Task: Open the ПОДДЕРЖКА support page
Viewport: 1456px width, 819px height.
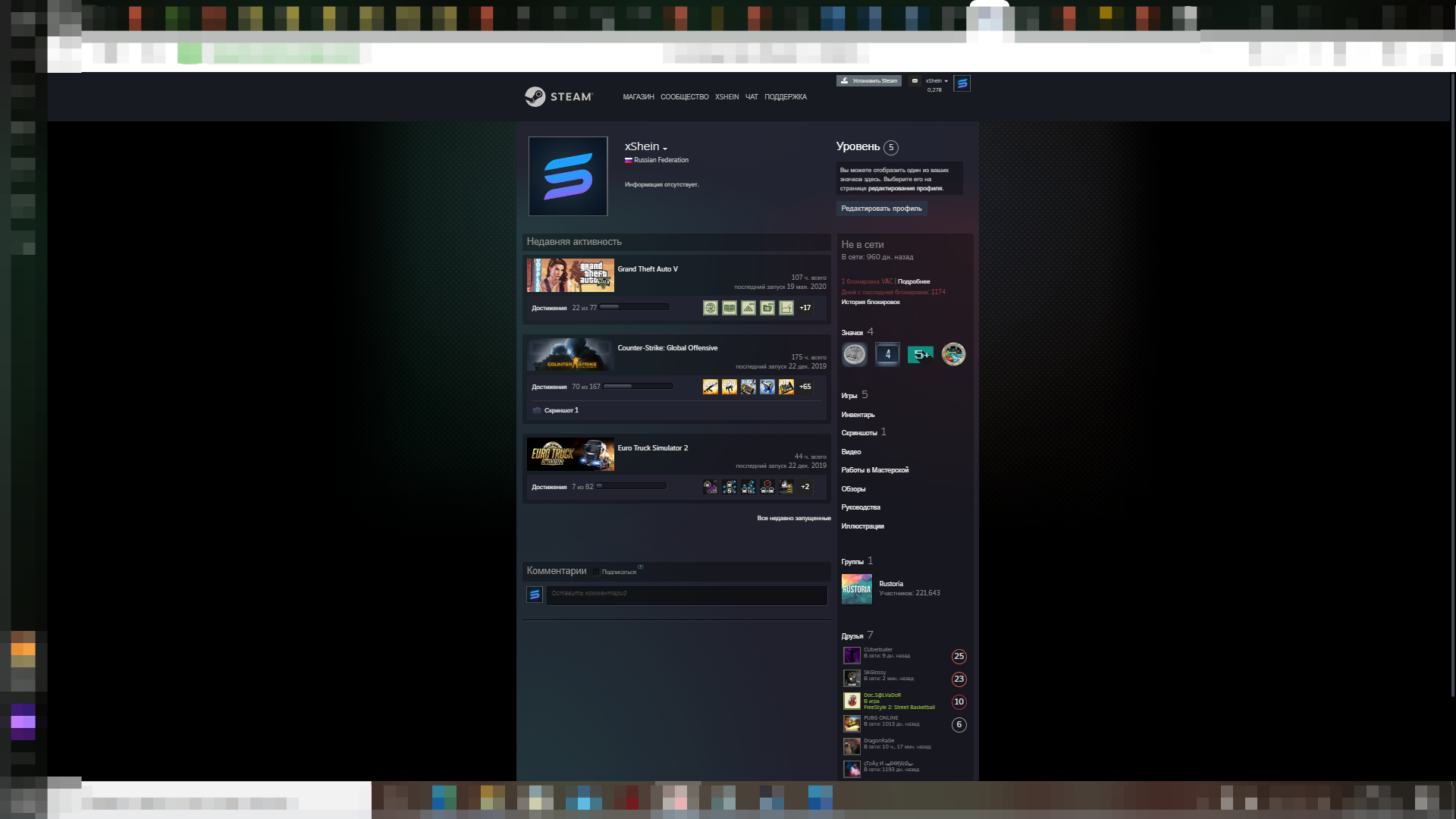Action: click(x=786, y=97)
